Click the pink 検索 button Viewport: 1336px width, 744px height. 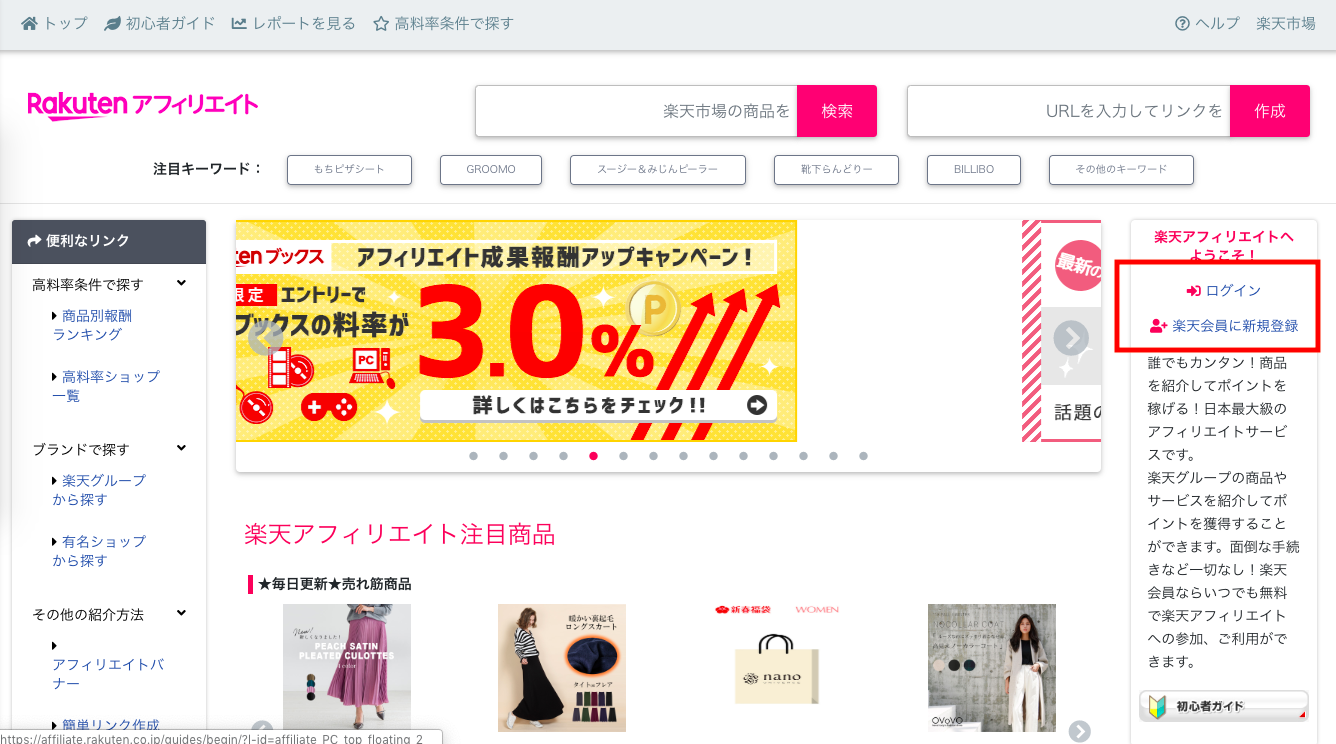pos(837,111)
